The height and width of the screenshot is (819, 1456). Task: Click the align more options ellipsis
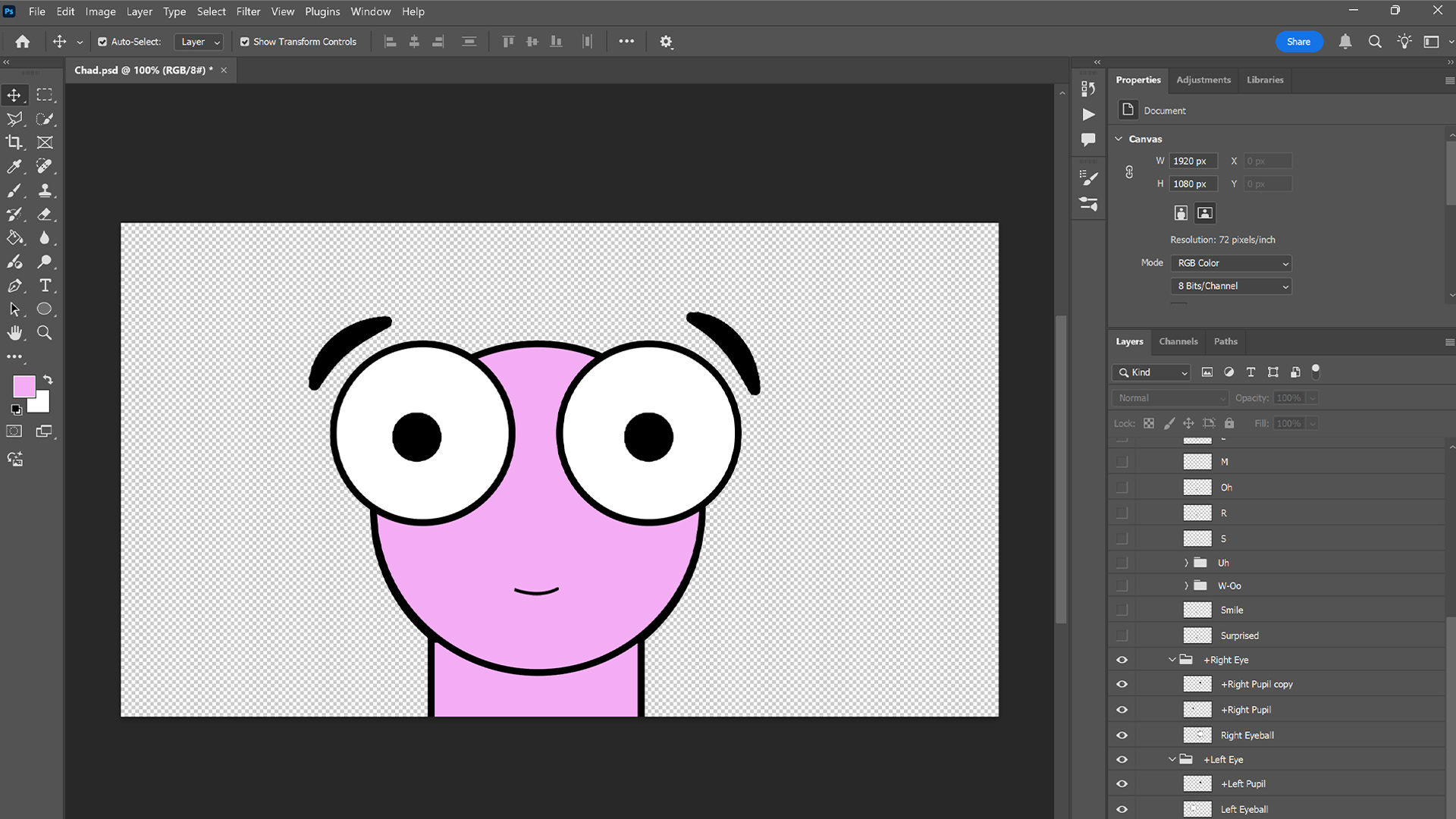[x=626, y=42]
